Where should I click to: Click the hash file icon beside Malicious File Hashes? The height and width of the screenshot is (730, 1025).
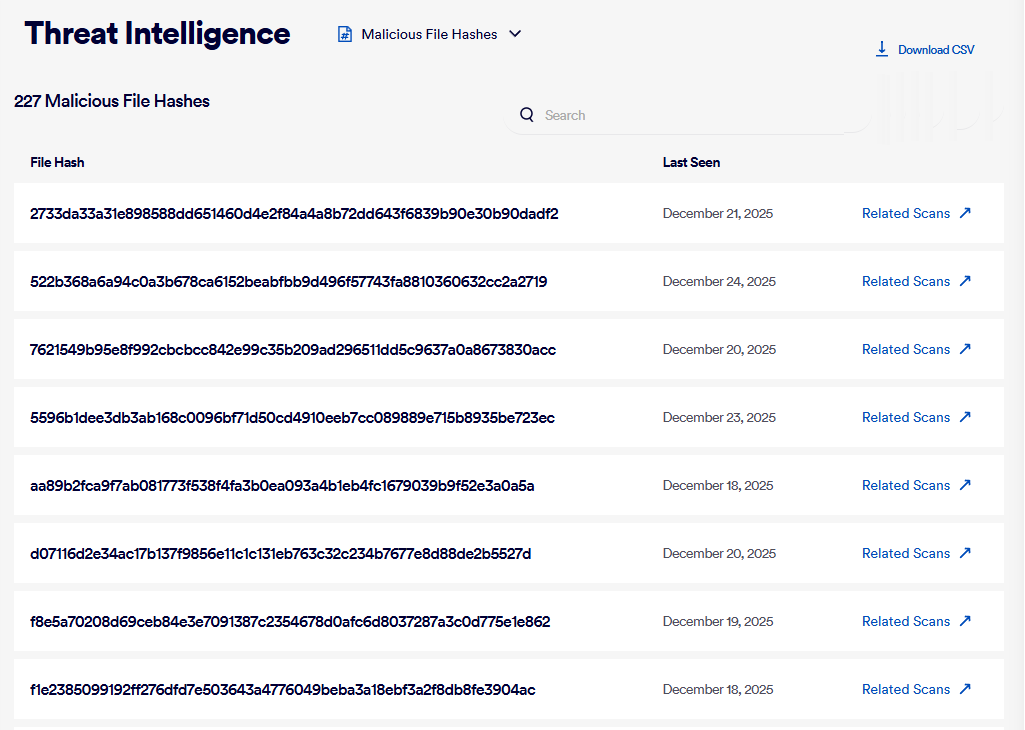(x=345, y=34)
